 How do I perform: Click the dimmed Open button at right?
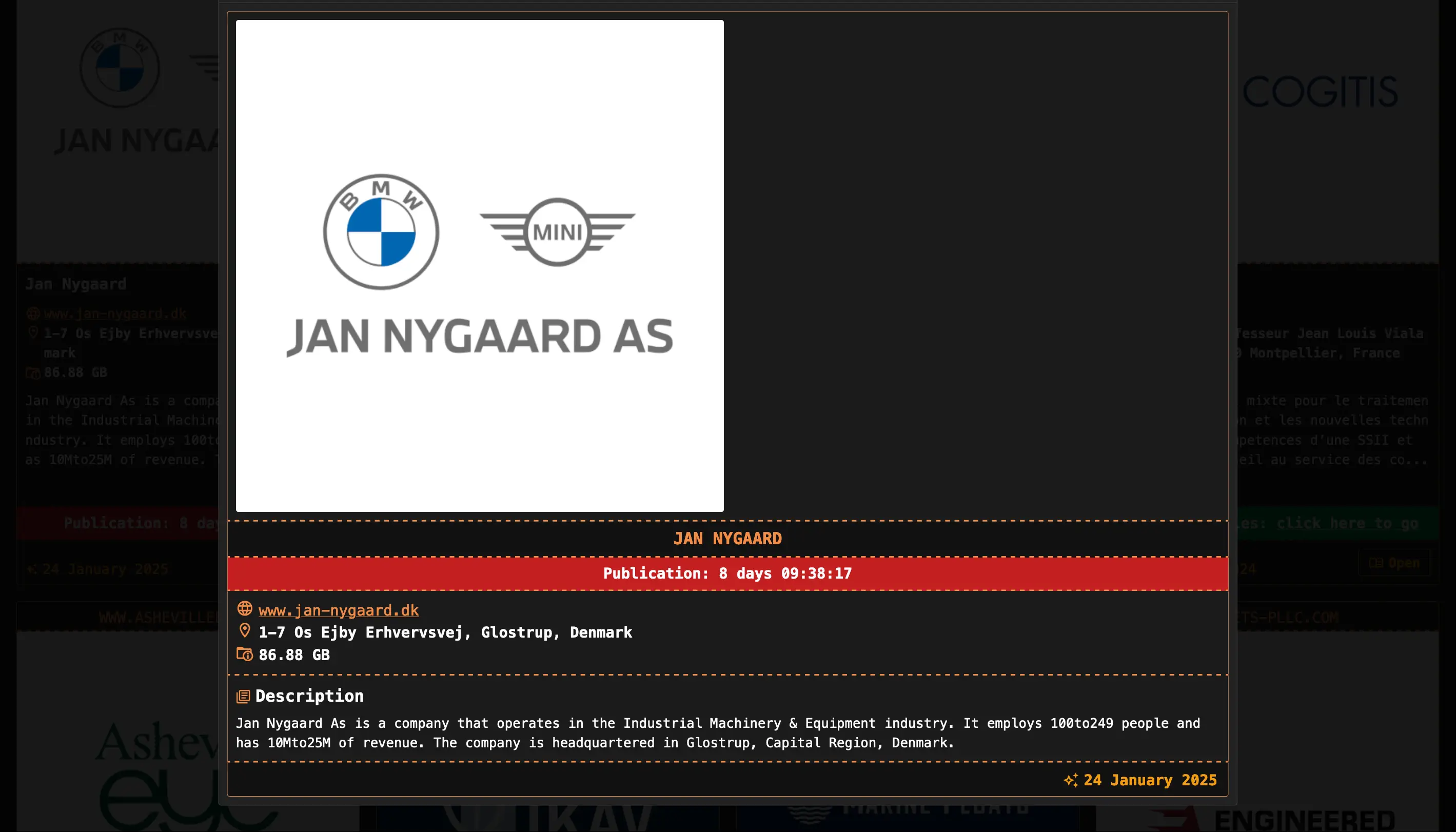1394,563
